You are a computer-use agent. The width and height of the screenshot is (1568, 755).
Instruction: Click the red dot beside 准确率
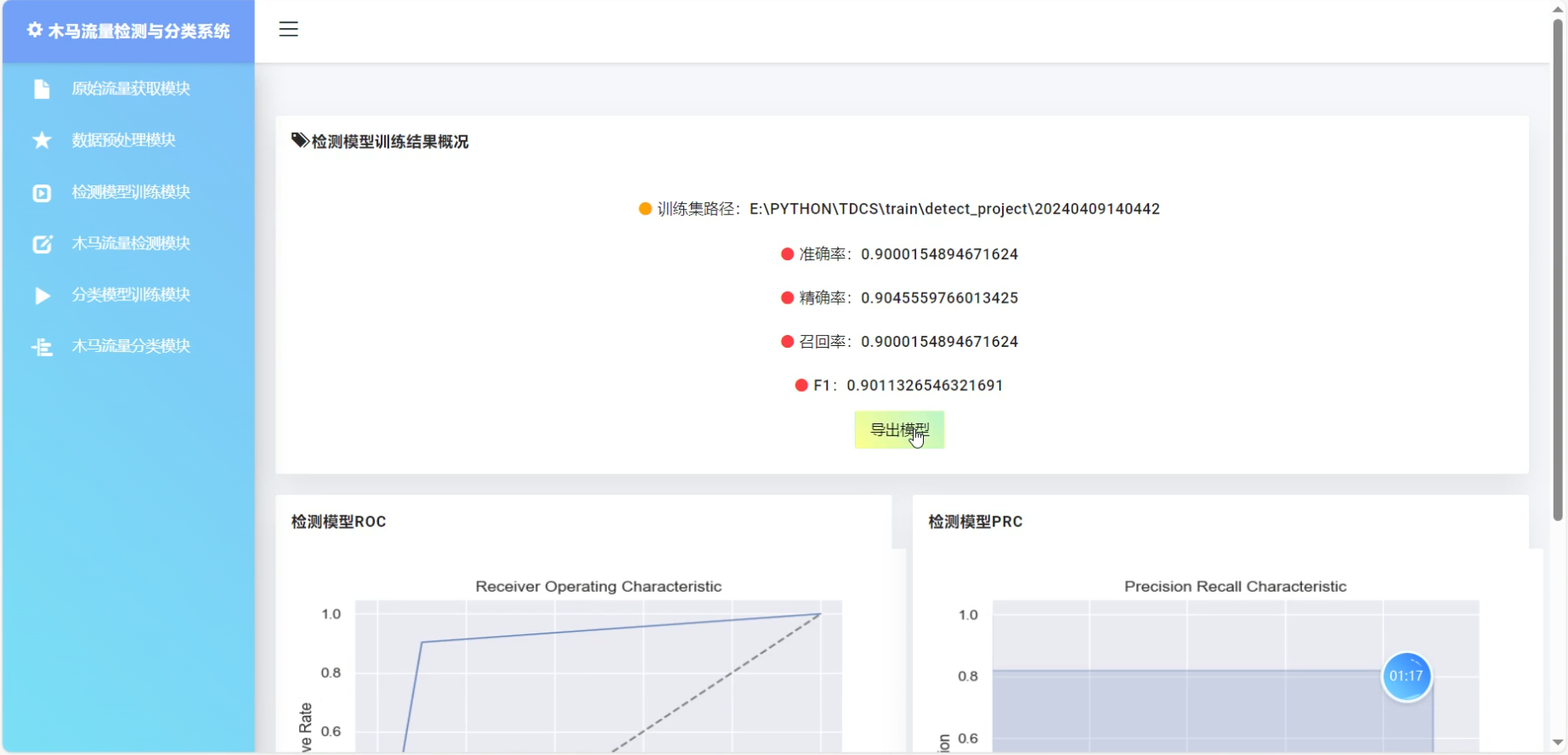[x=787, y=254]
